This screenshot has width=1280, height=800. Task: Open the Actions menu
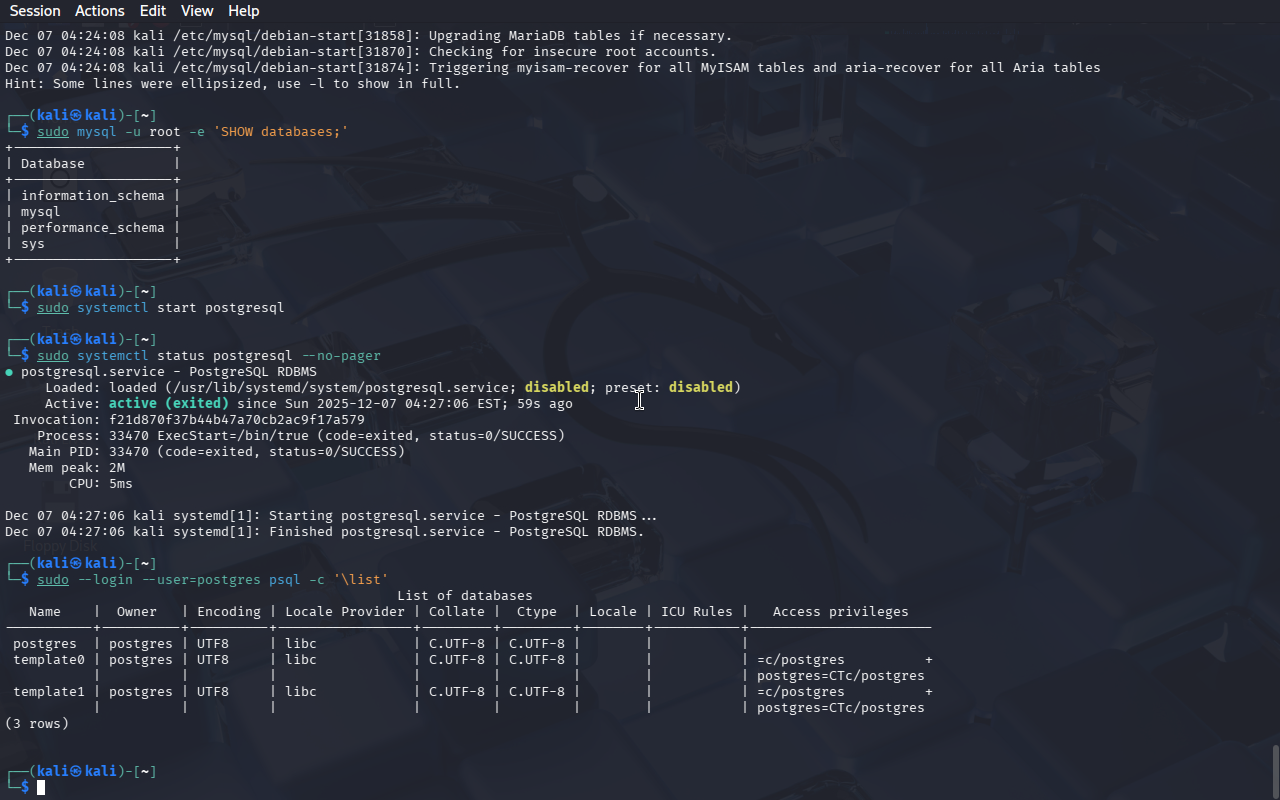(100, 11)
